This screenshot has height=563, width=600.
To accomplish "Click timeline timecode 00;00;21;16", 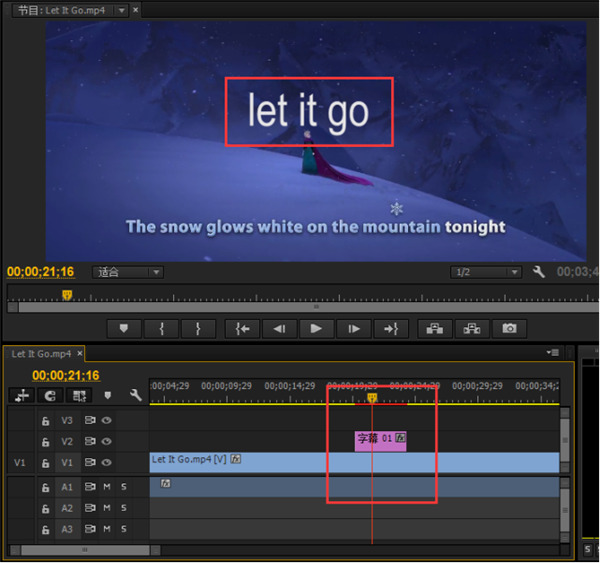I will [x=66, y=375].
